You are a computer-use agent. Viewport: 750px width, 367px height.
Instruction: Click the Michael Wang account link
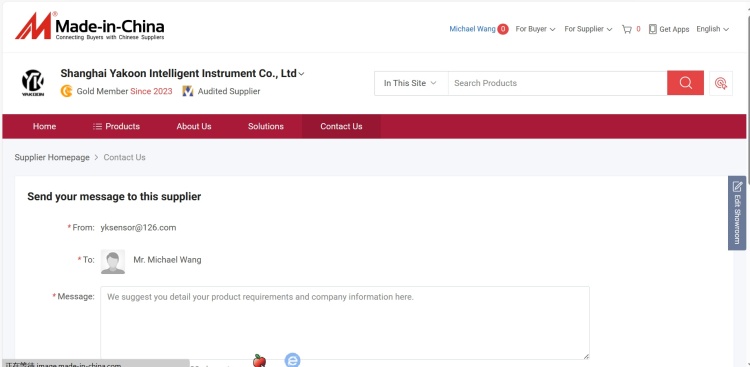472,29
